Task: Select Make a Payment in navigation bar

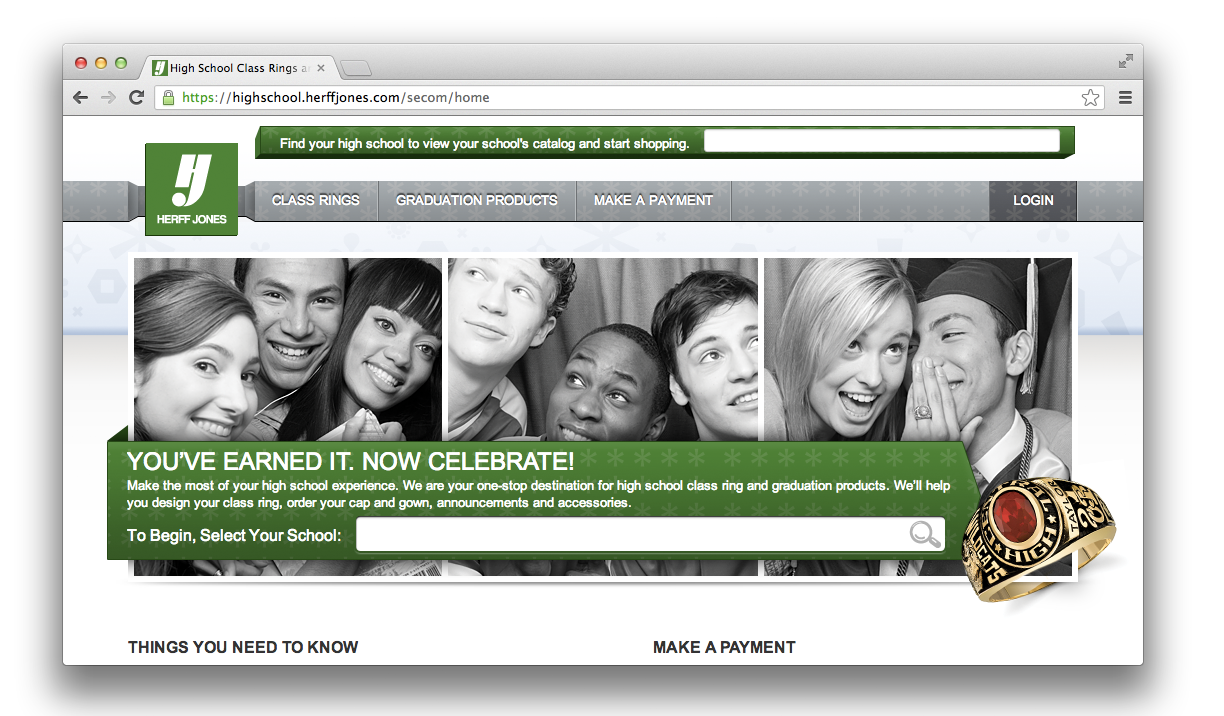Action: [x=653, y=200]
